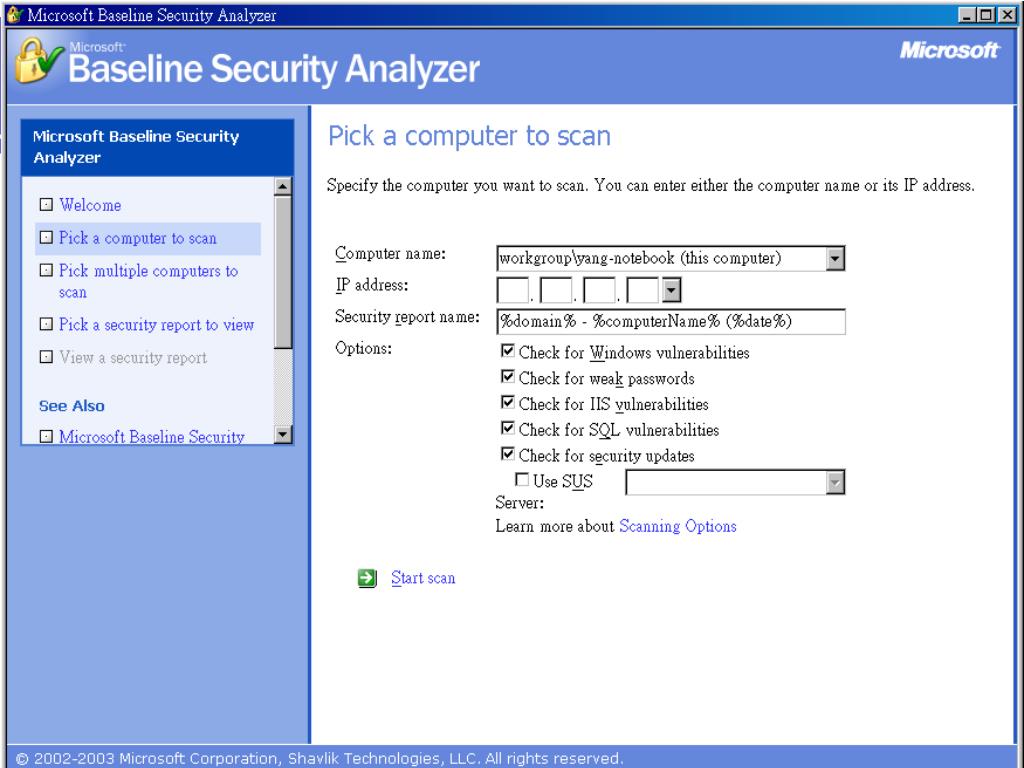Screen dimensions: 1024x768
Task: Minimize the Baseline Security Analyzer window
Action: click(967, 14)
